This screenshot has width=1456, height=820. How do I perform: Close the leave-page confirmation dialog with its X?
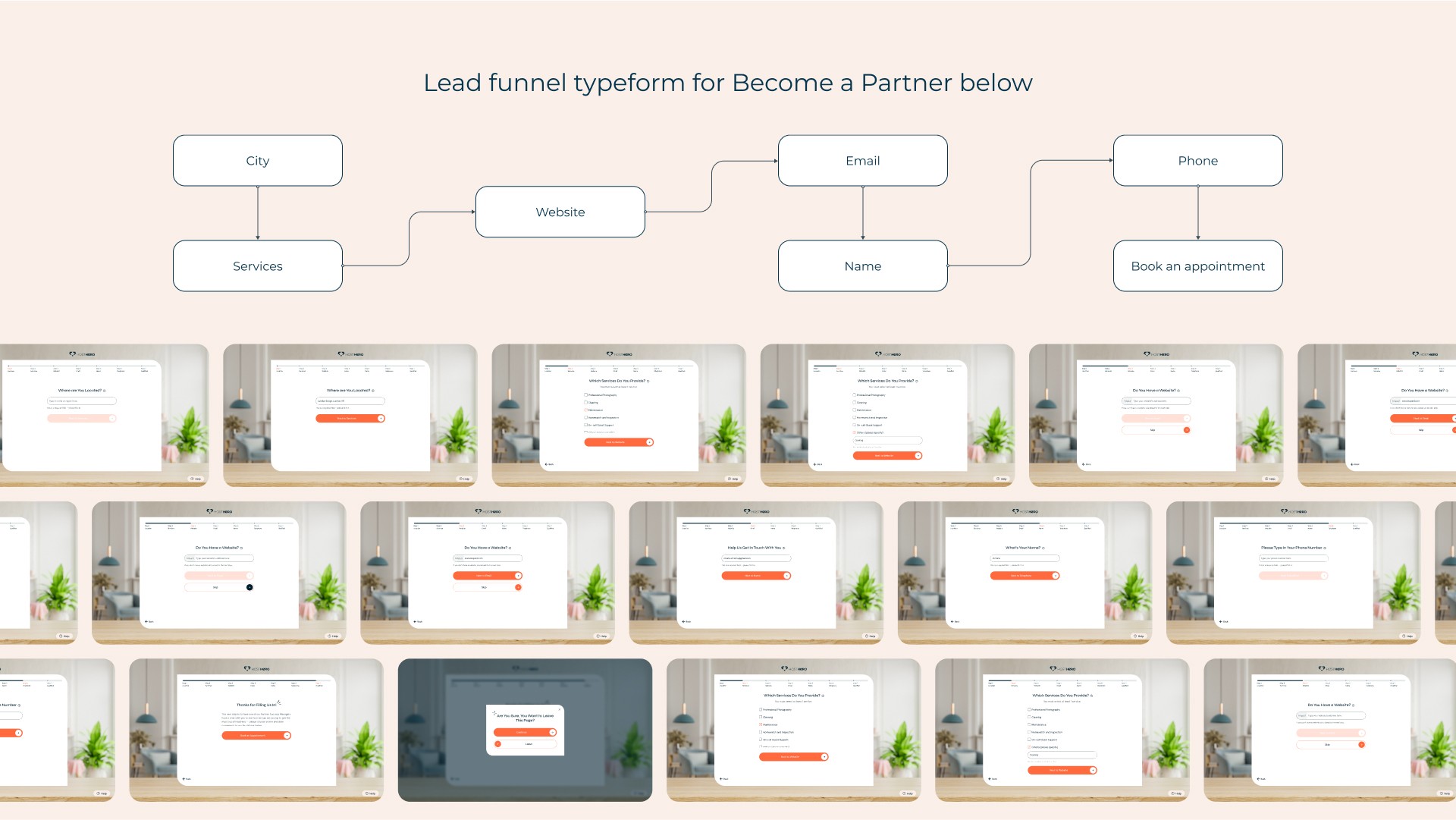(x=559, y=710)
